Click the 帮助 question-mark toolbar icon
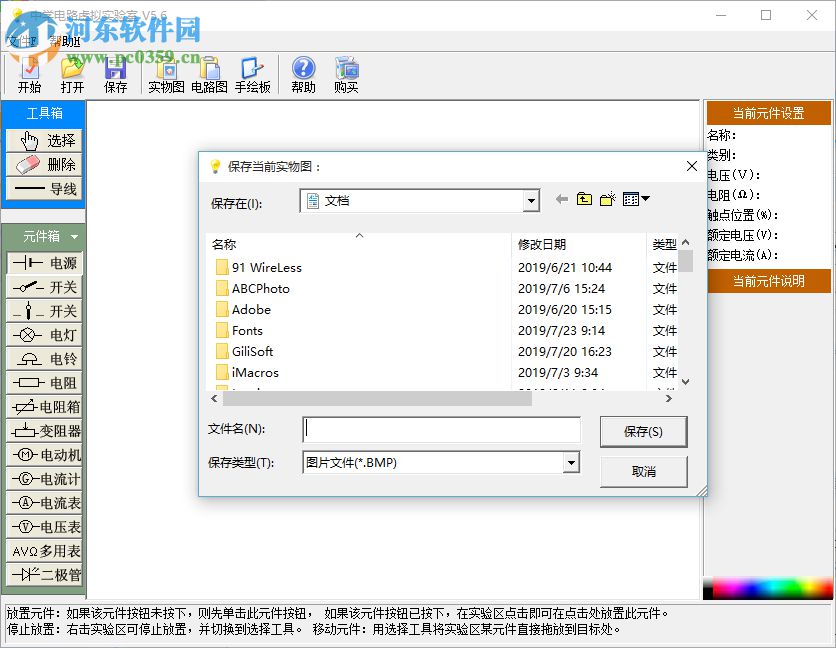The height and width of the screenshot is (648, 836). pyautogui.click(x=303, y=76)
